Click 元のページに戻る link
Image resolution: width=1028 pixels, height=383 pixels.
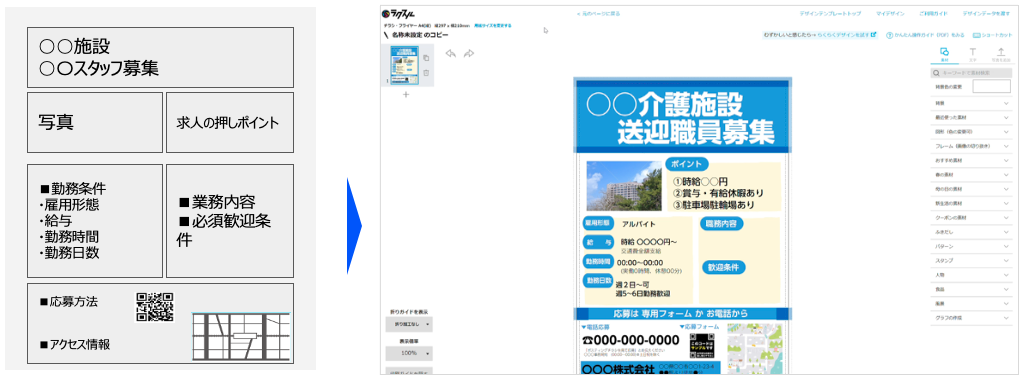click(598, 13)
